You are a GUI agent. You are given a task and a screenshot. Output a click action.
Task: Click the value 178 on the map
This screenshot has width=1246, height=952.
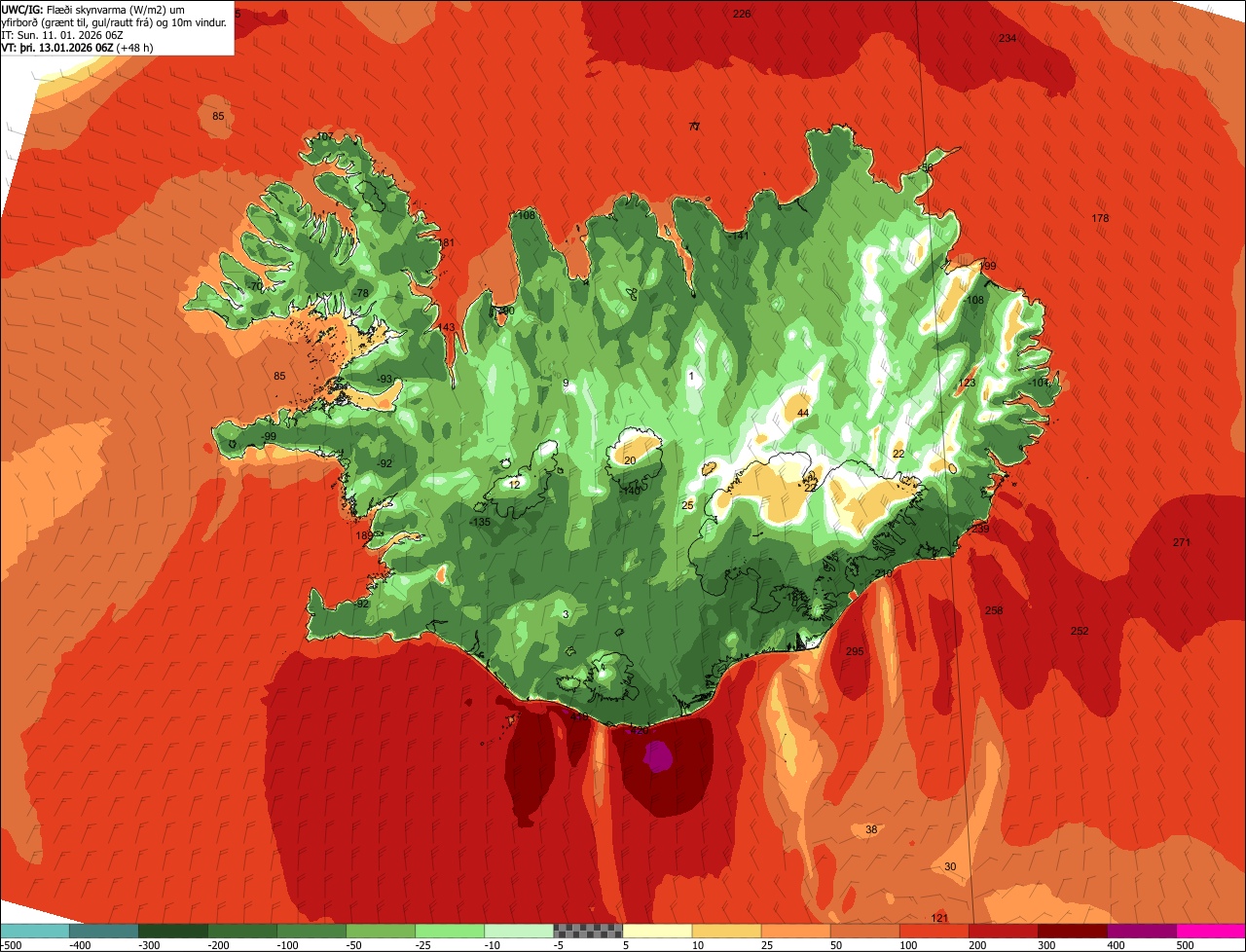point(1100,218)
